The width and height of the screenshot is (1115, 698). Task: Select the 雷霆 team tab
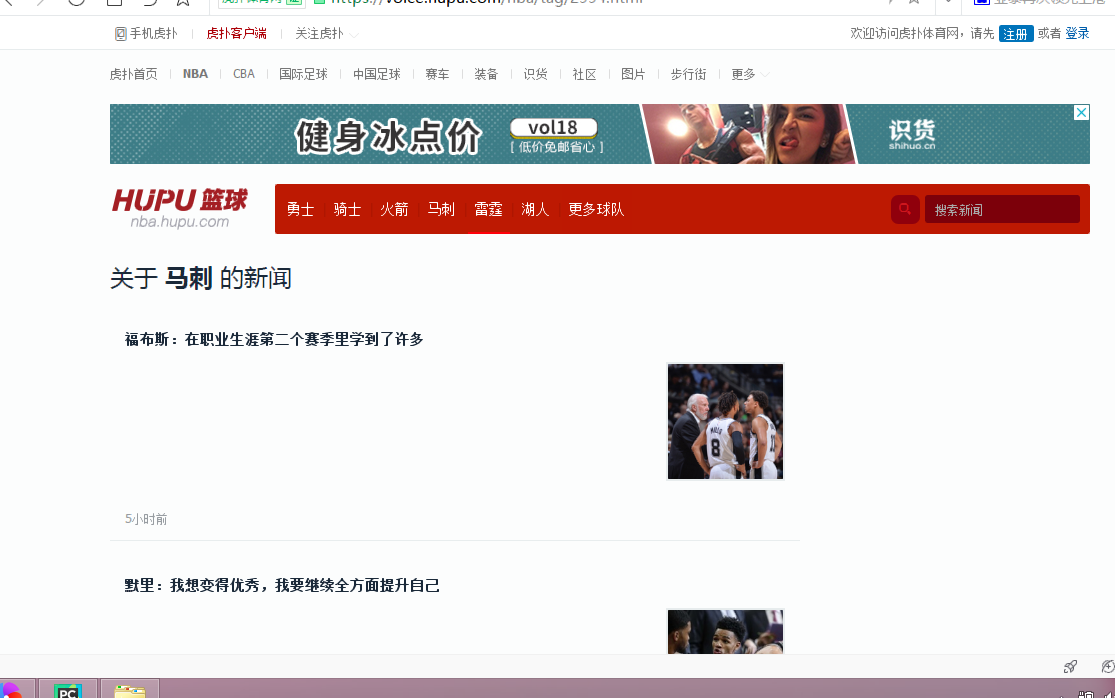(488, 209)
